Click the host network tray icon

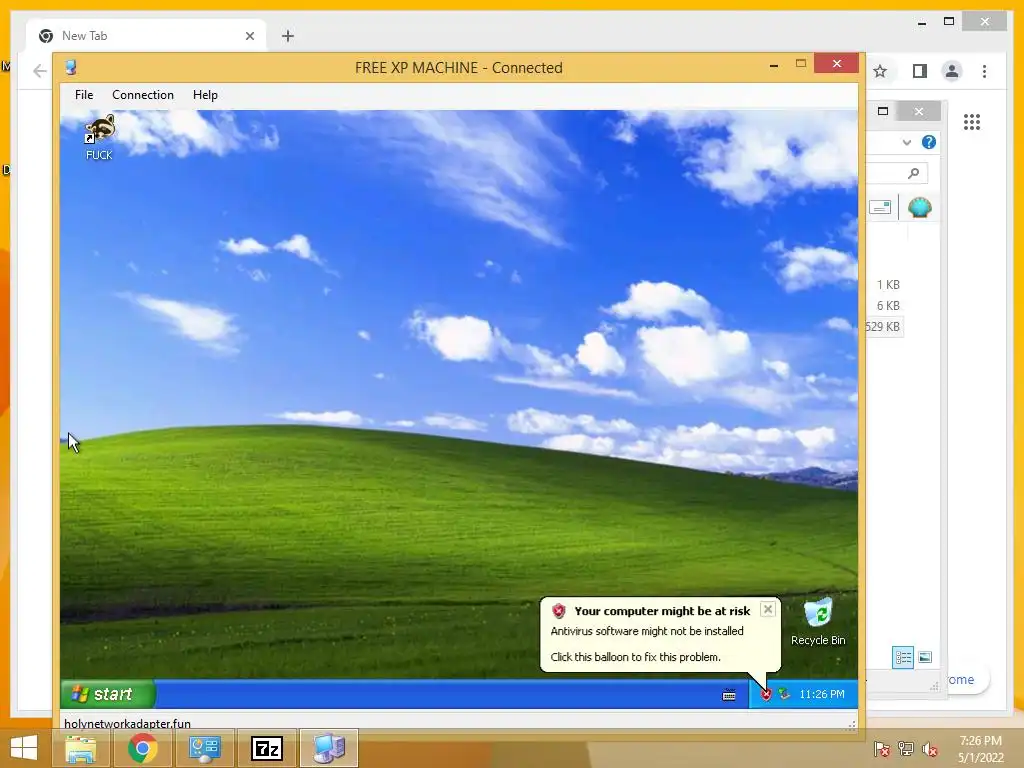[906, 749]
